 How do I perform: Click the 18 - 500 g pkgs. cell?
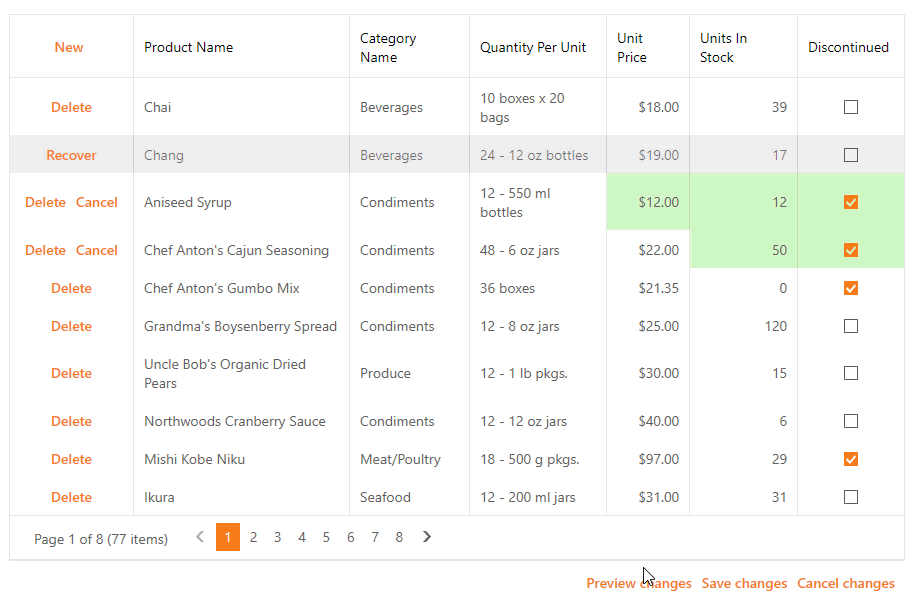(x=538, y=459)
